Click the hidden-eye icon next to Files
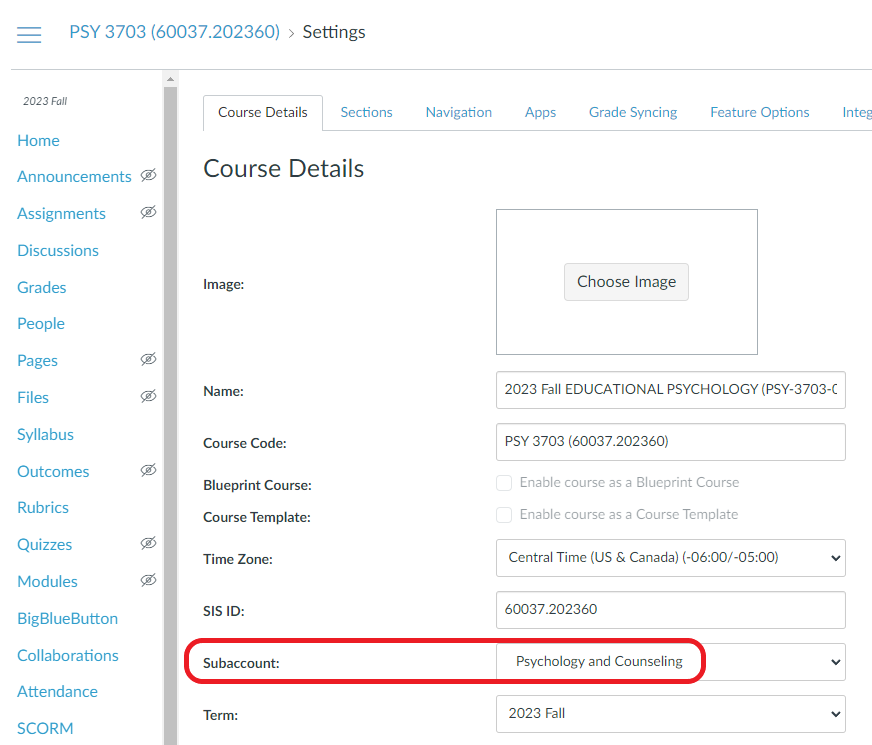This screenshot has width=872, height=745. pos(148,397)
